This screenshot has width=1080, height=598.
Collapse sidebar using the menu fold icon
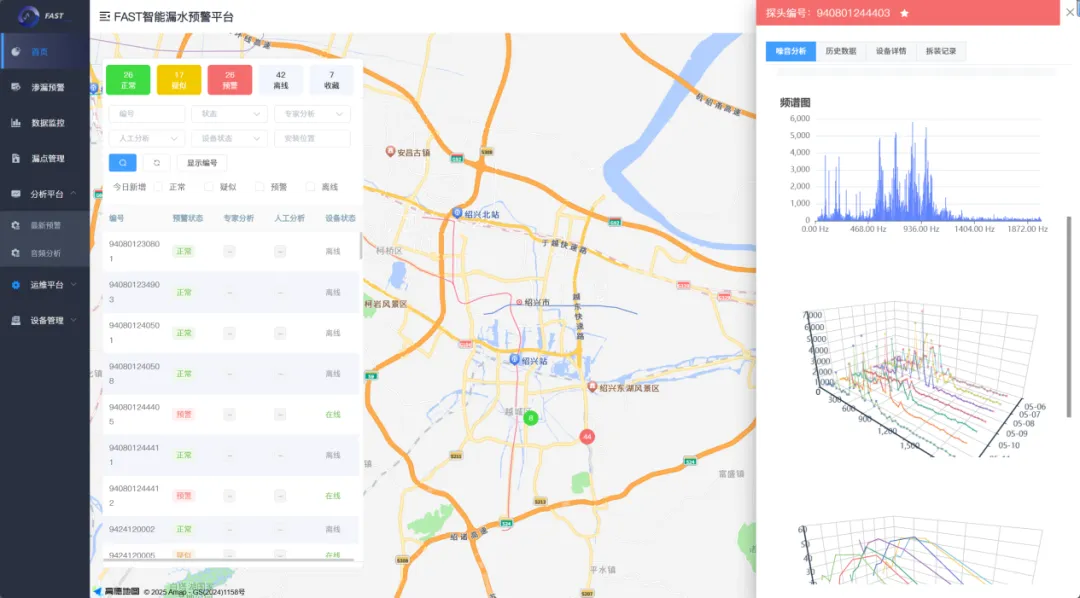(105, 17)
